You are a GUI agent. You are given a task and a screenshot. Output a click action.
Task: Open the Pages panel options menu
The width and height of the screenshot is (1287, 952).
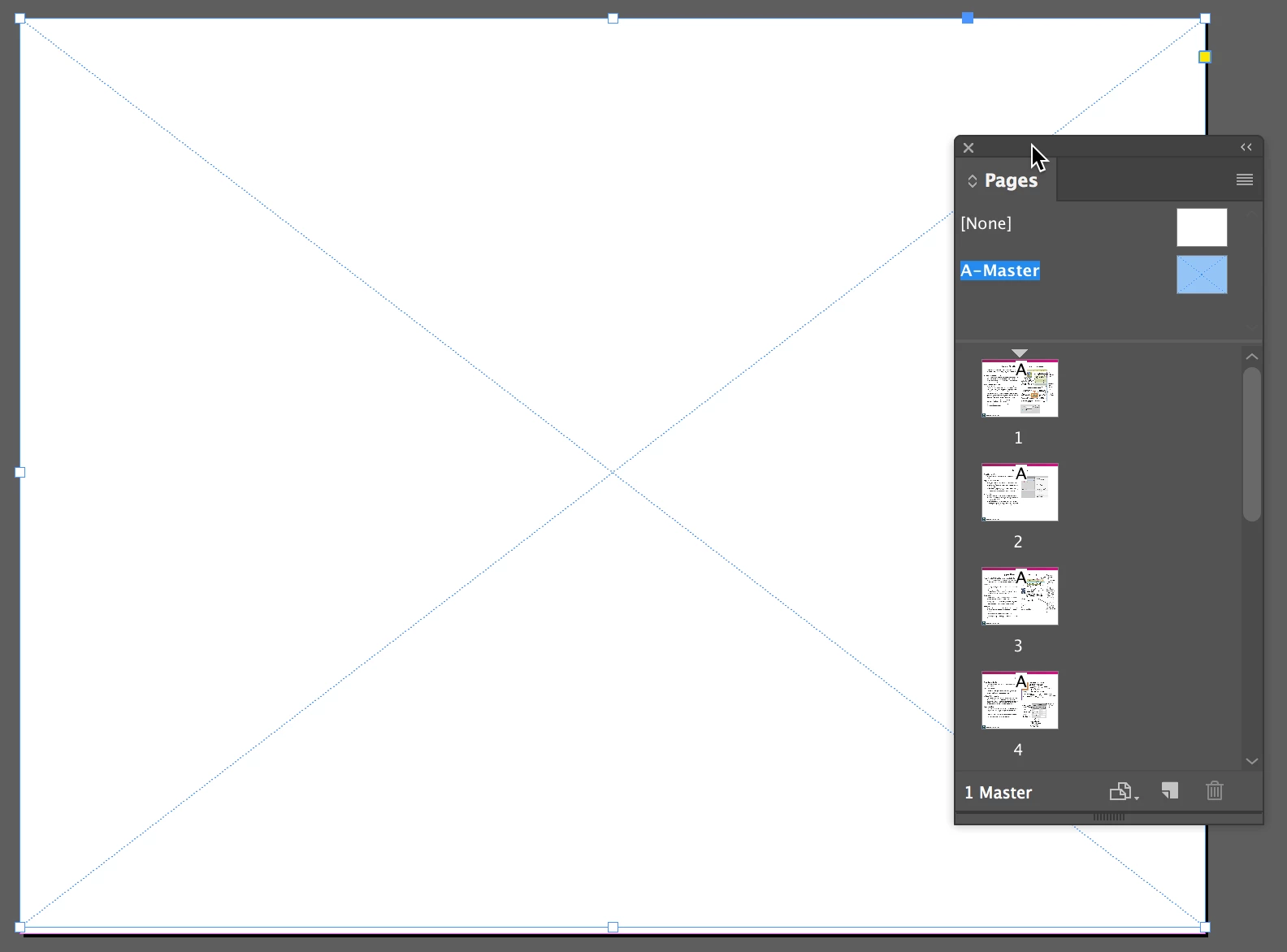tap(1245, 180)
